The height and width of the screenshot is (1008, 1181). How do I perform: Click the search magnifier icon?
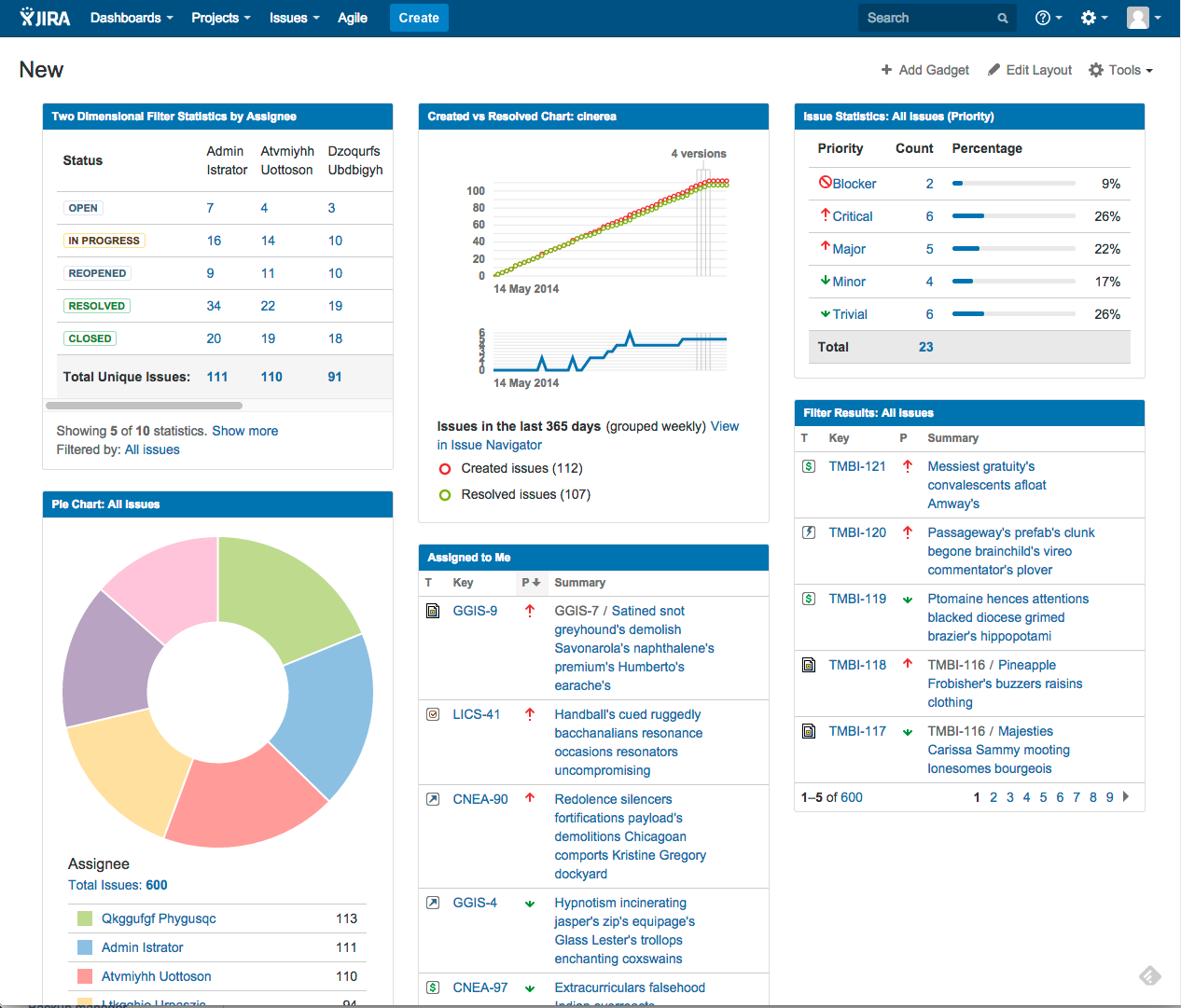pos(1003,18)
